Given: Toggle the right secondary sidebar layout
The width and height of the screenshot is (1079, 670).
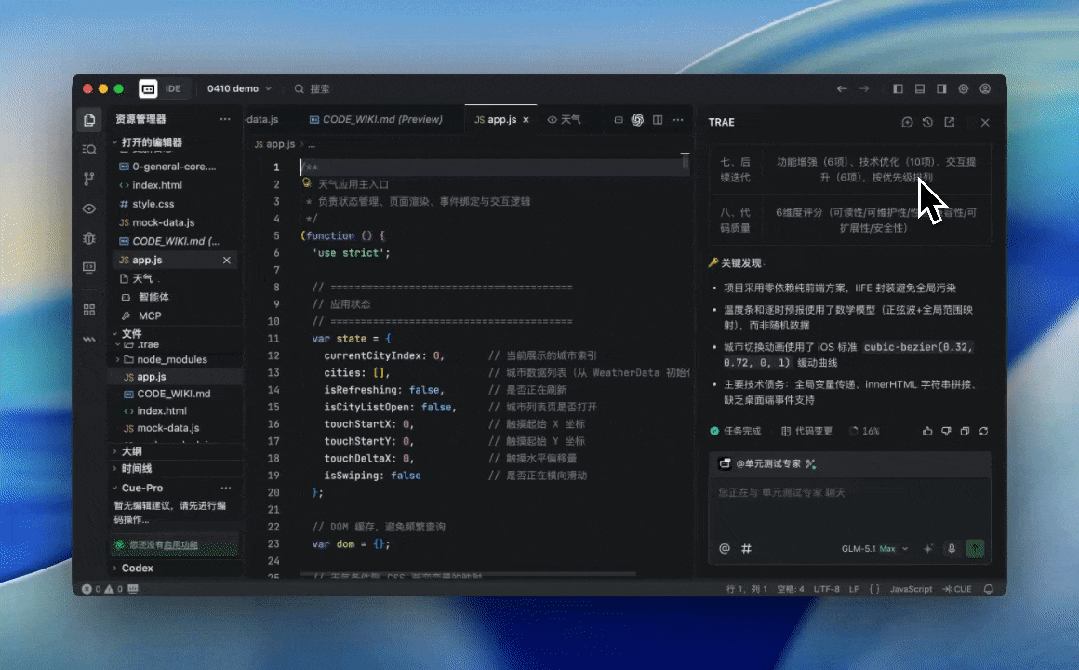Looking at the screenshot, I should pyautogui.click(x=942, y=89).
